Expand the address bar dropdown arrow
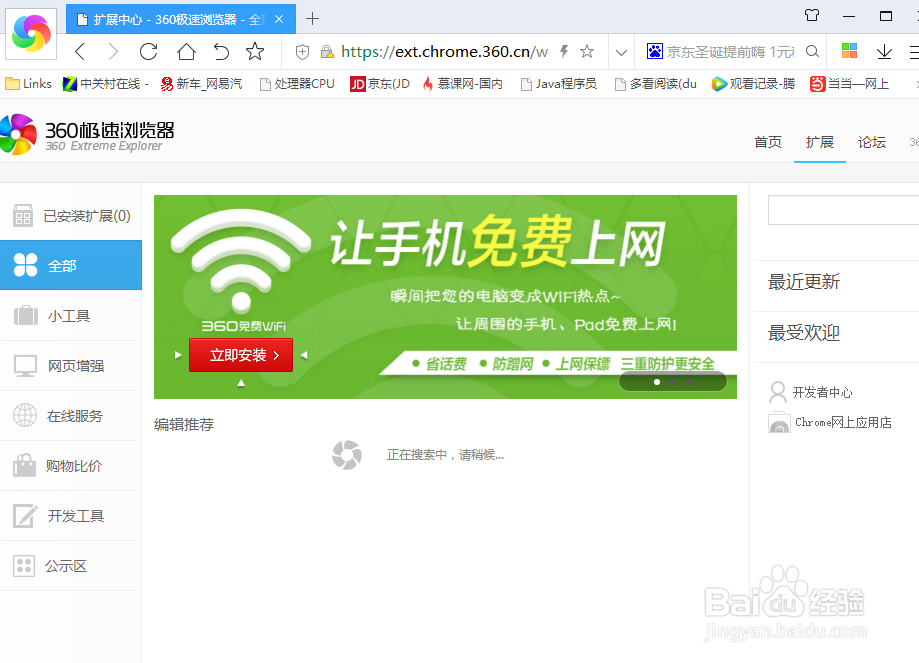 point(621,53)
